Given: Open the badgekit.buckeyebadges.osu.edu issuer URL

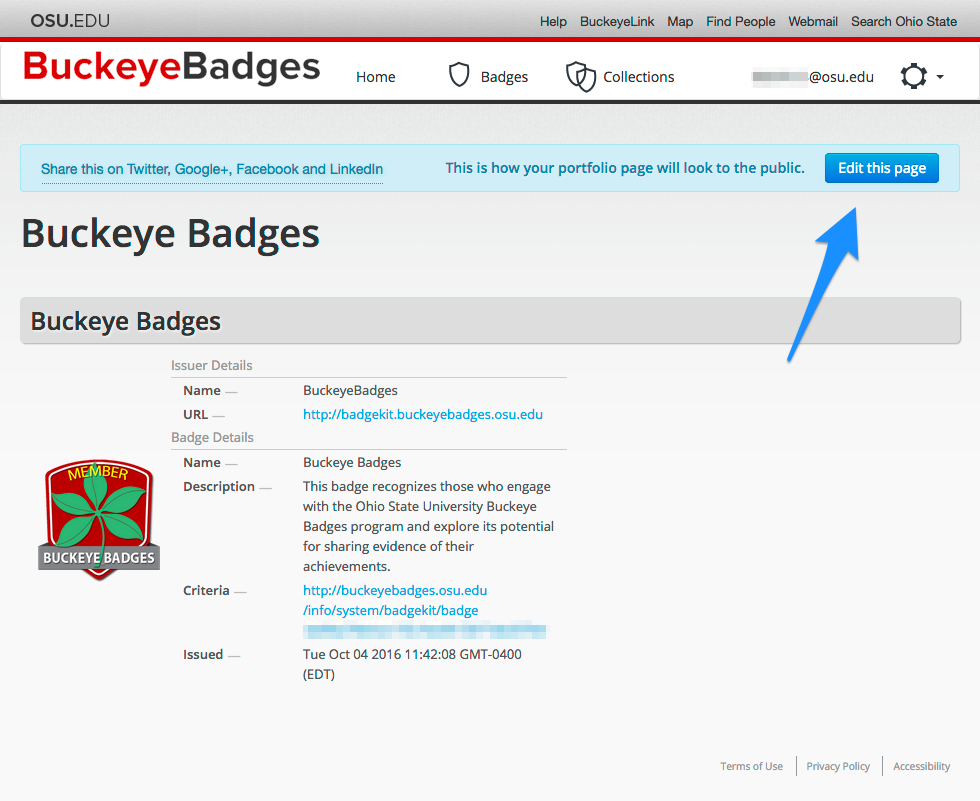Looking at the screenshot, I should pyautogui.click(x=422, y=414).
